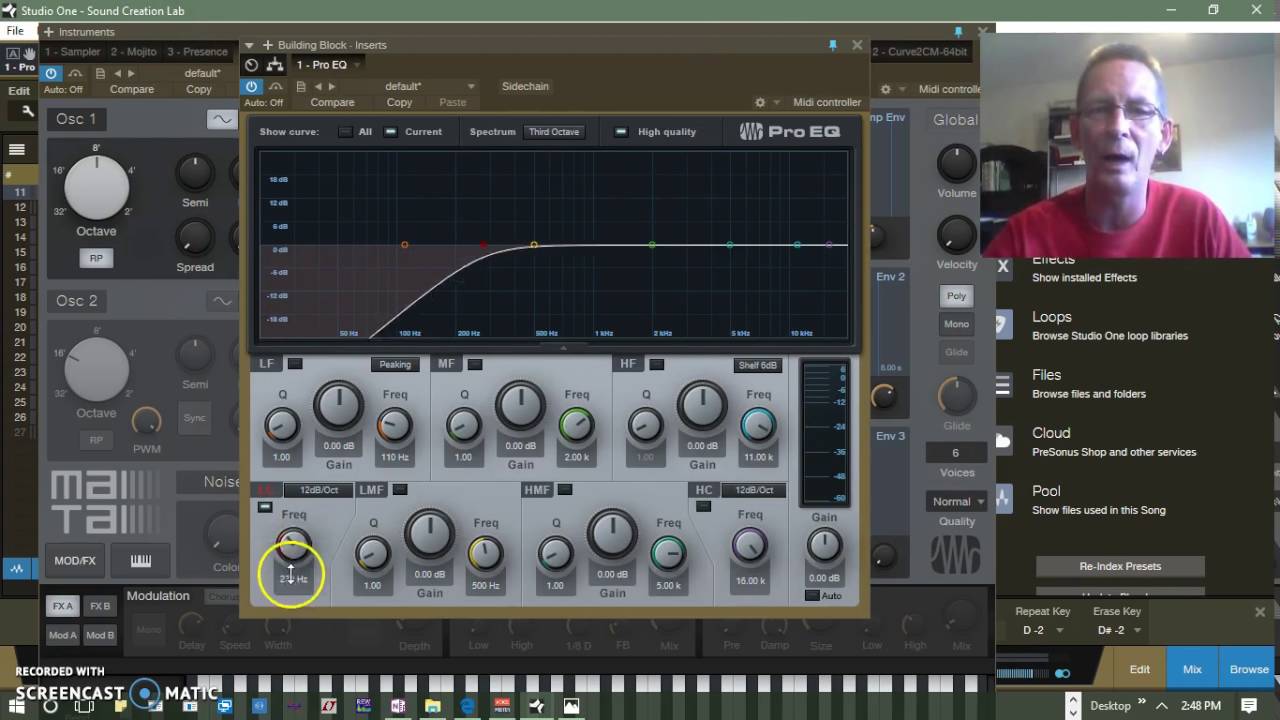
Task: Open Windows Start menu
Action: click(x=16, y=706)
